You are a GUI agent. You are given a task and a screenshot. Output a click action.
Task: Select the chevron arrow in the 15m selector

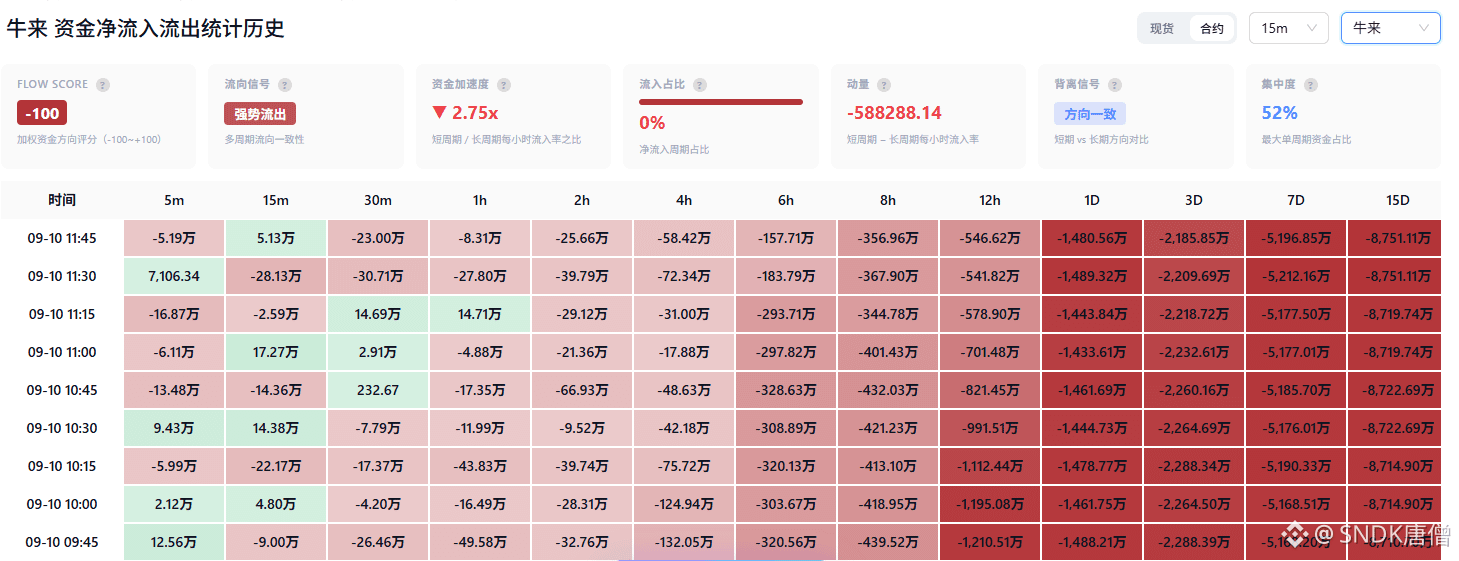[1313, 28]
